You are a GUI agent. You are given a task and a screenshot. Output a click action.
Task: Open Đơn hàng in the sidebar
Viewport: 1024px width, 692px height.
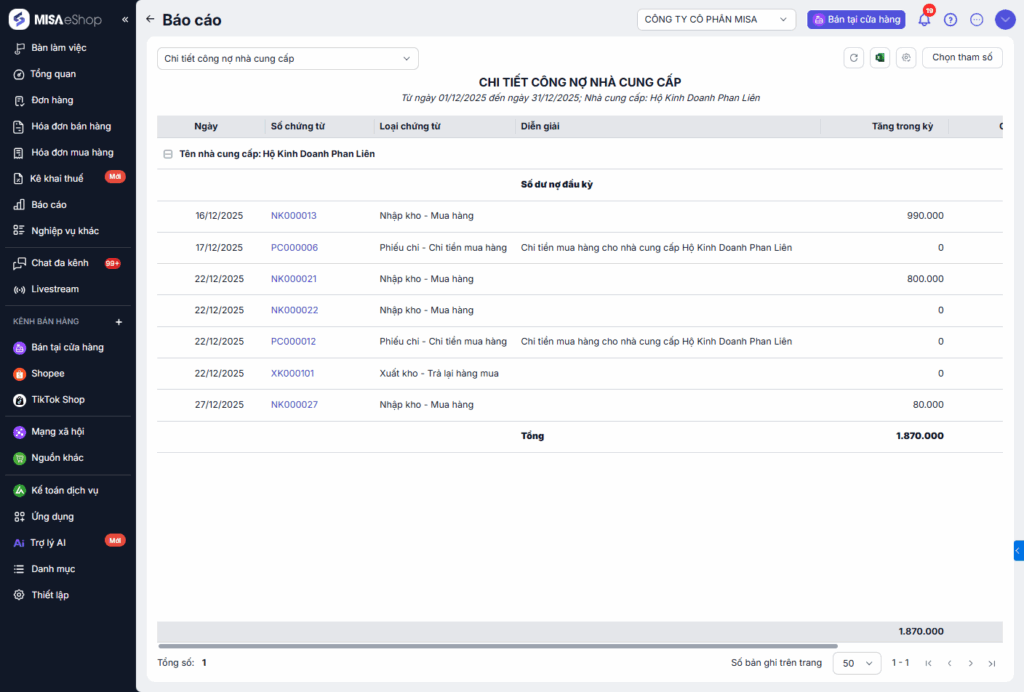[52, 100]
